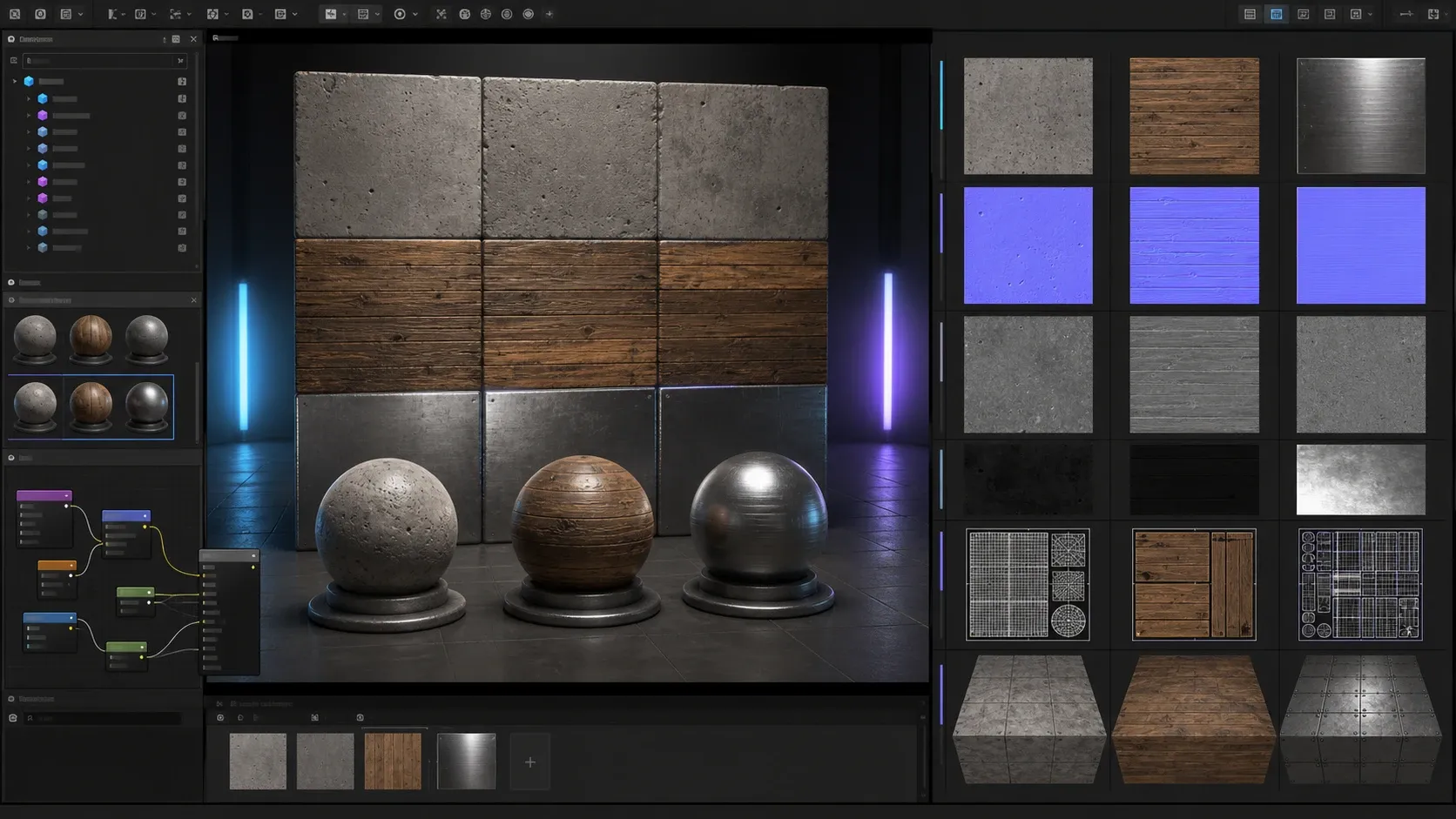Image resolution: width=1456 pixels, height=819 pixels.
Task: Collapse the purple node using its header arrow
Action: click(67, 495)
